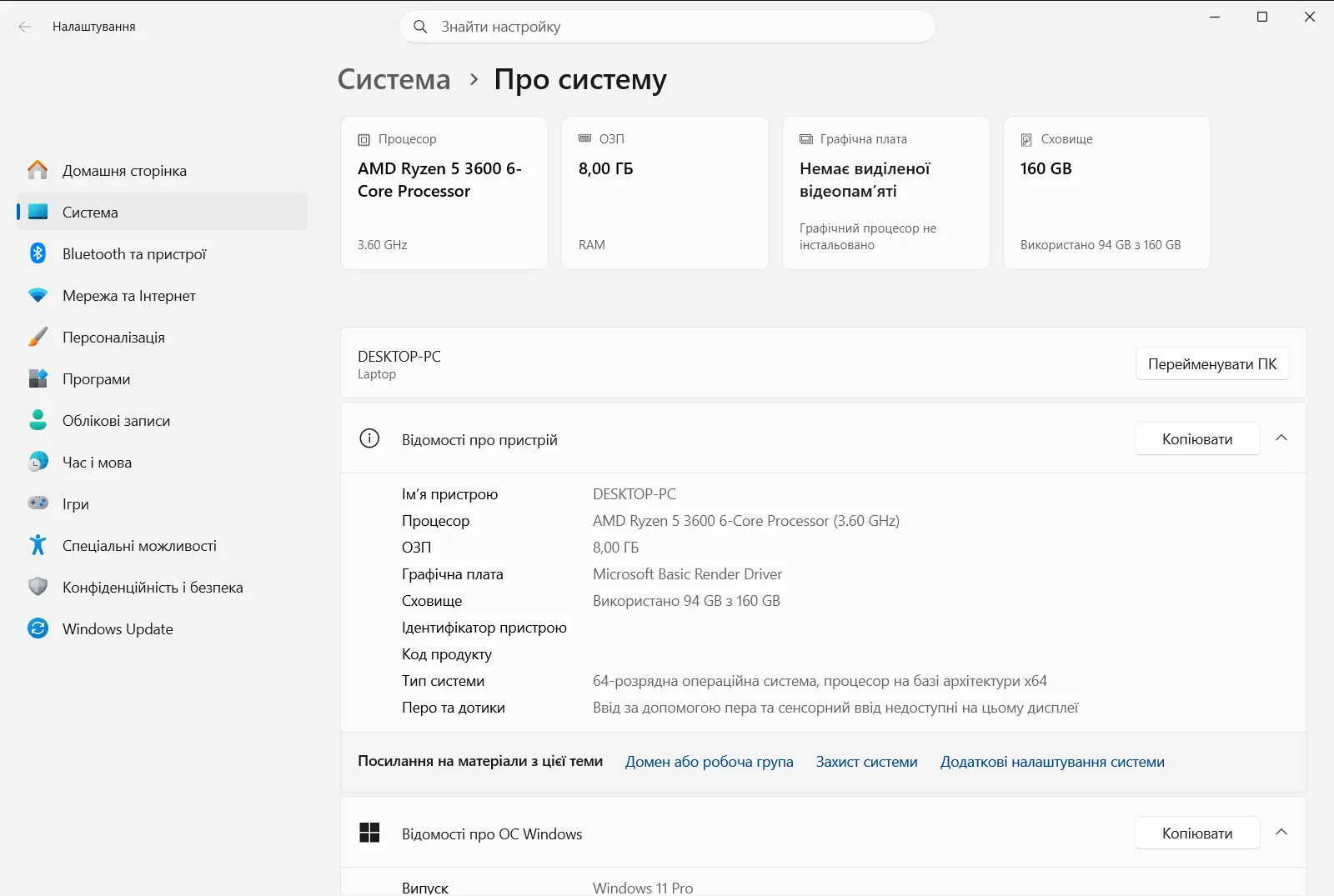Screen dimensions: 1334x896
Task: Click the Система breadcrumb in the heading
Action: (x=394, y=79)
